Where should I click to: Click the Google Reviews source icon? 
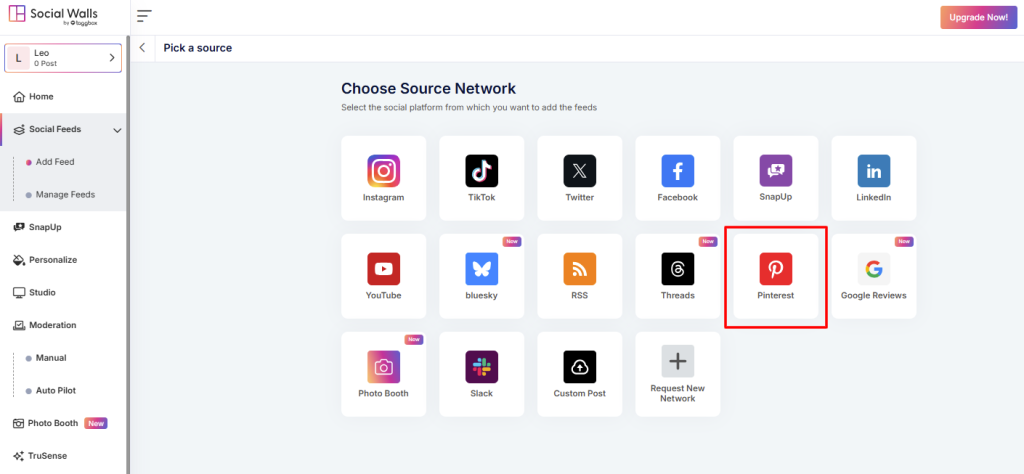coord(873,269)
